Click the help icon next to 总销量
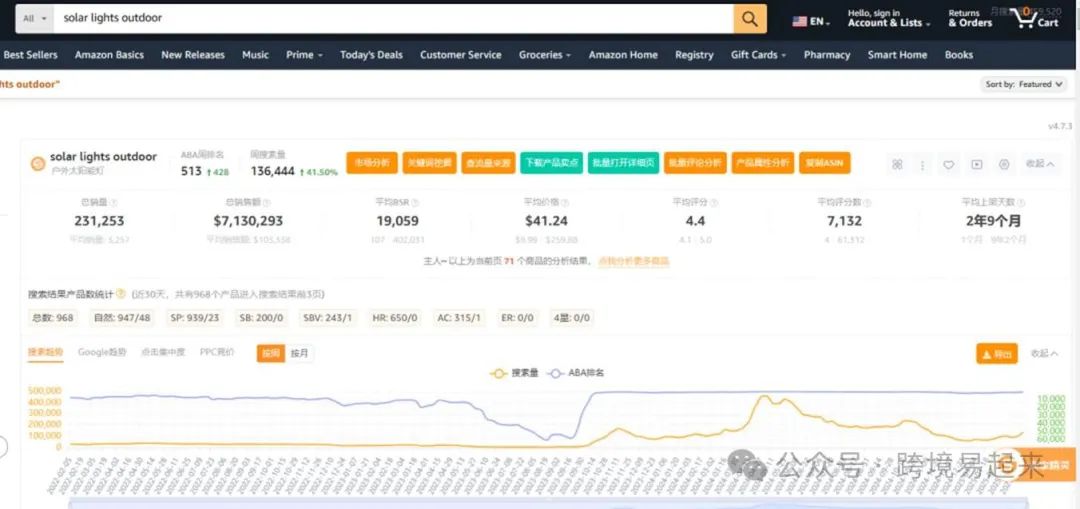The width and height of the screenshot is (1080, 509). [x=114, y=202]
